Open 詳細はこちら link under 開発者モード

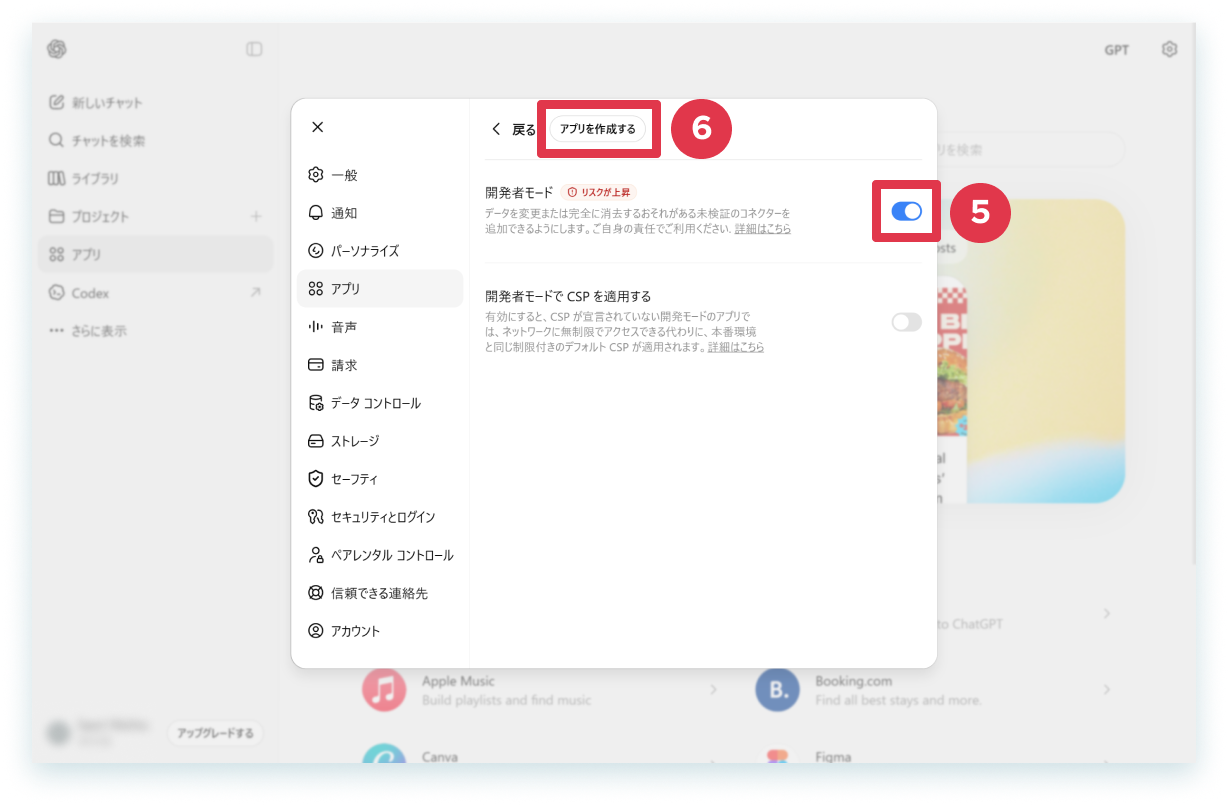pyautogui.click(x=762, y=229)
